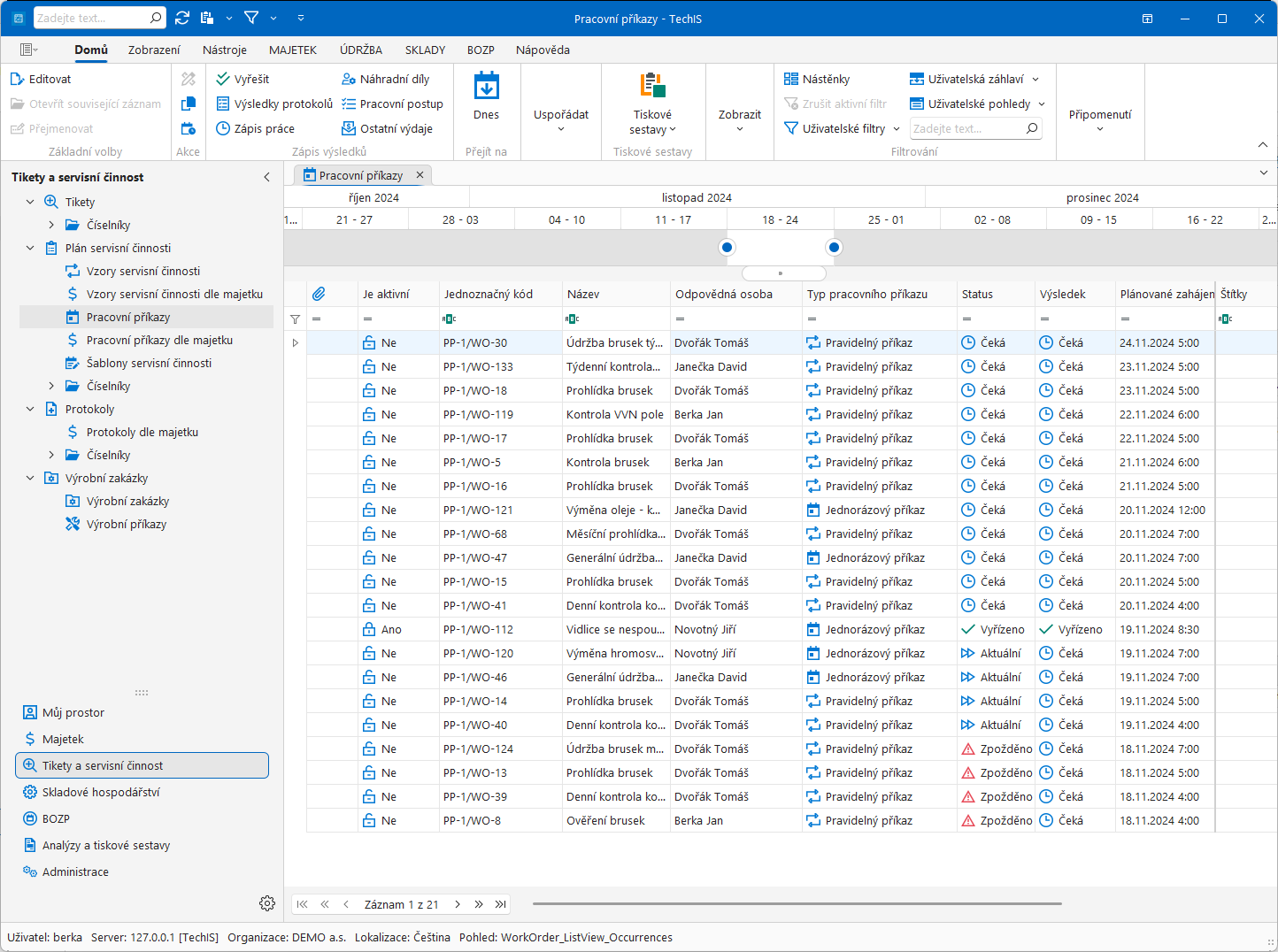Click the Vyřešit checkmark icon
The width and height of the screenshot is (1278, 952).
click(x=223, y=79)
